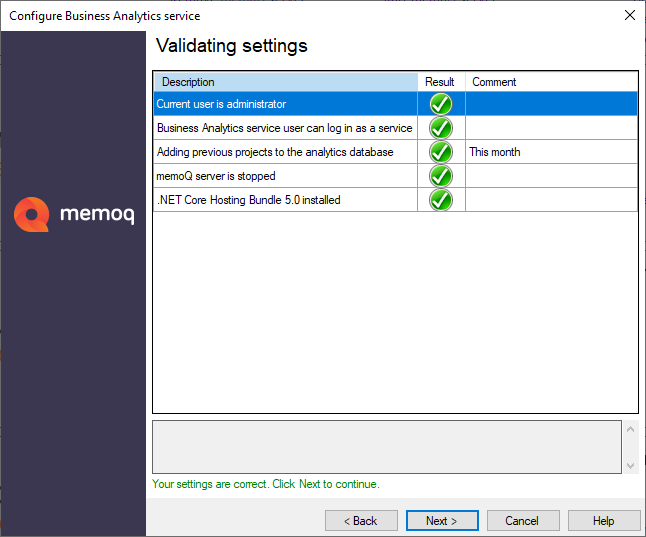Select Business Analytics service user row
Image resolution: width=646 pixels, height=537 pixels.
pyautogui.click(x=284, y=128)
